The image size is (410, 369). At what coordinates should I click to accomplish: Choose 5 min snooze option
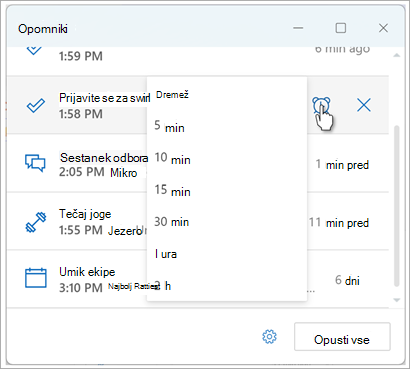coord(227,127)
